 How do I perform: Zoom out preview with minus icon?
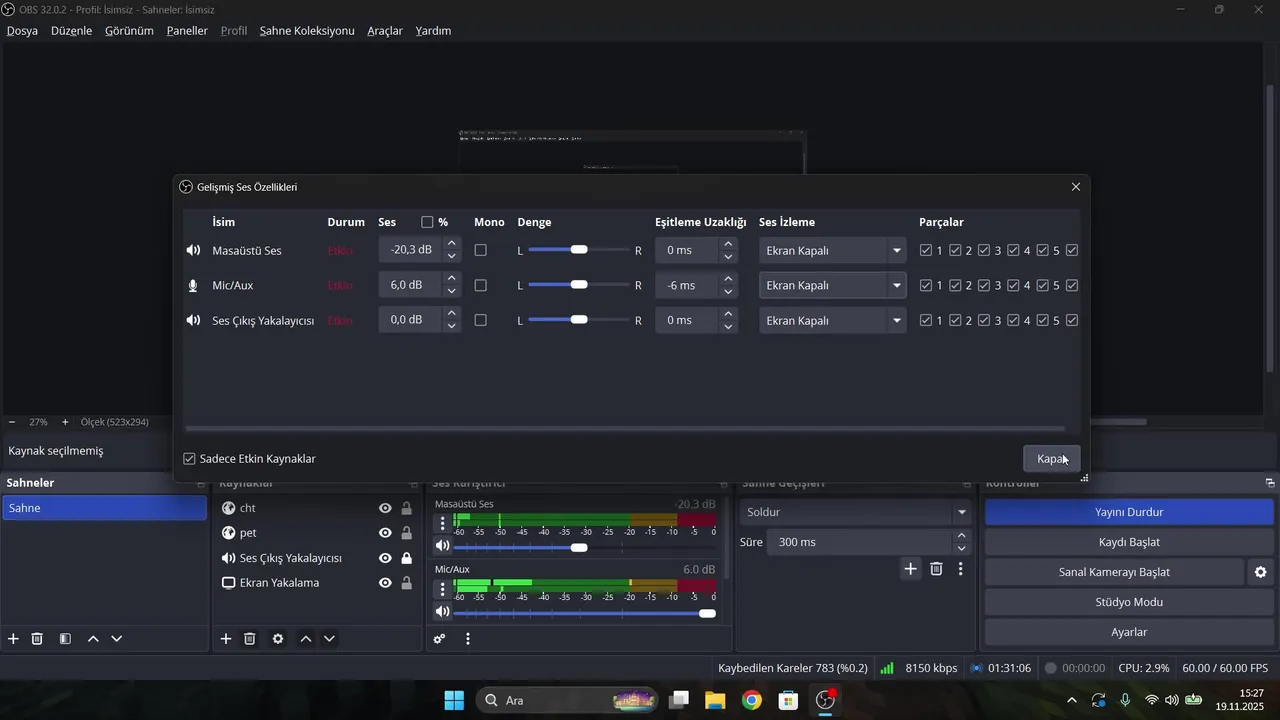pos(12,422)
